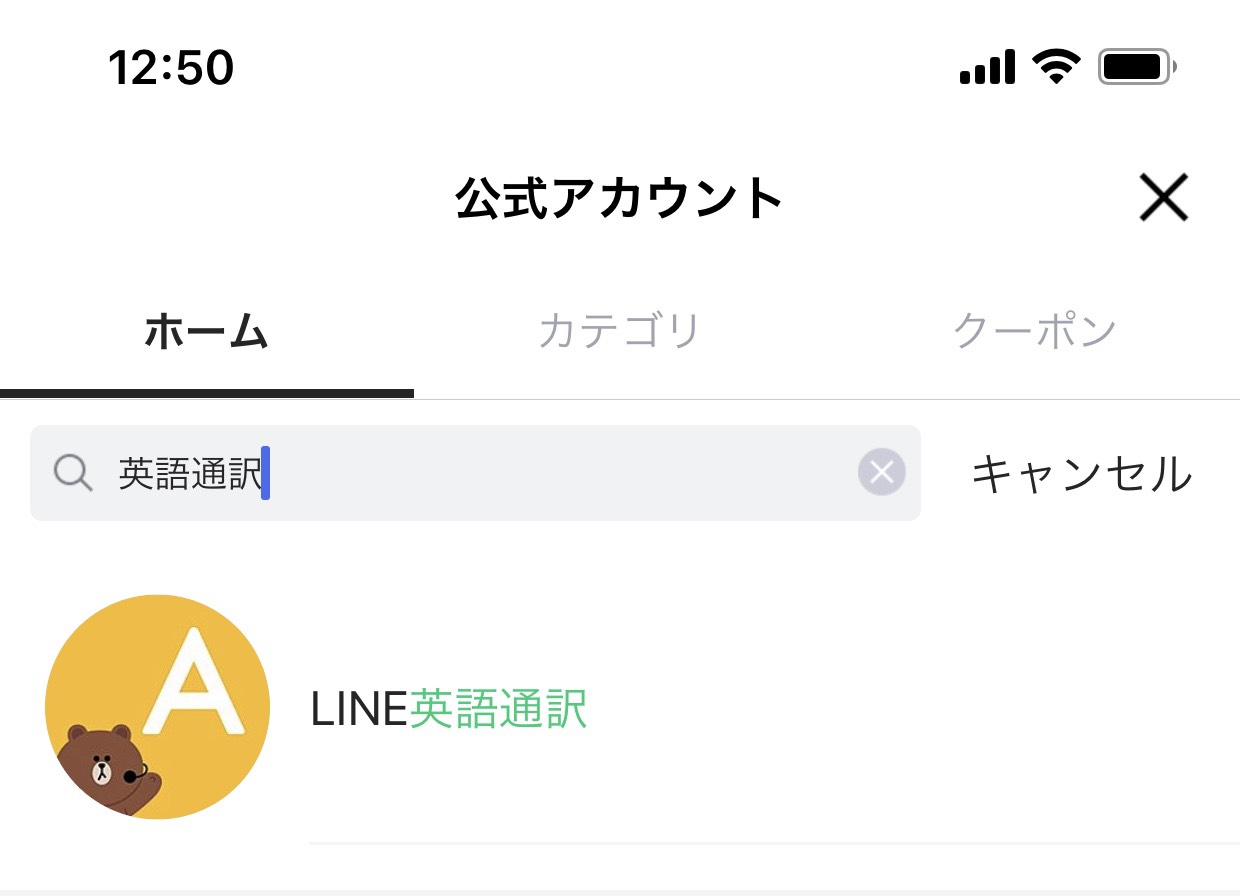1240x896 pixels.
Task: Click the green highlighted 英語通訳 result text
Action: 498,709
